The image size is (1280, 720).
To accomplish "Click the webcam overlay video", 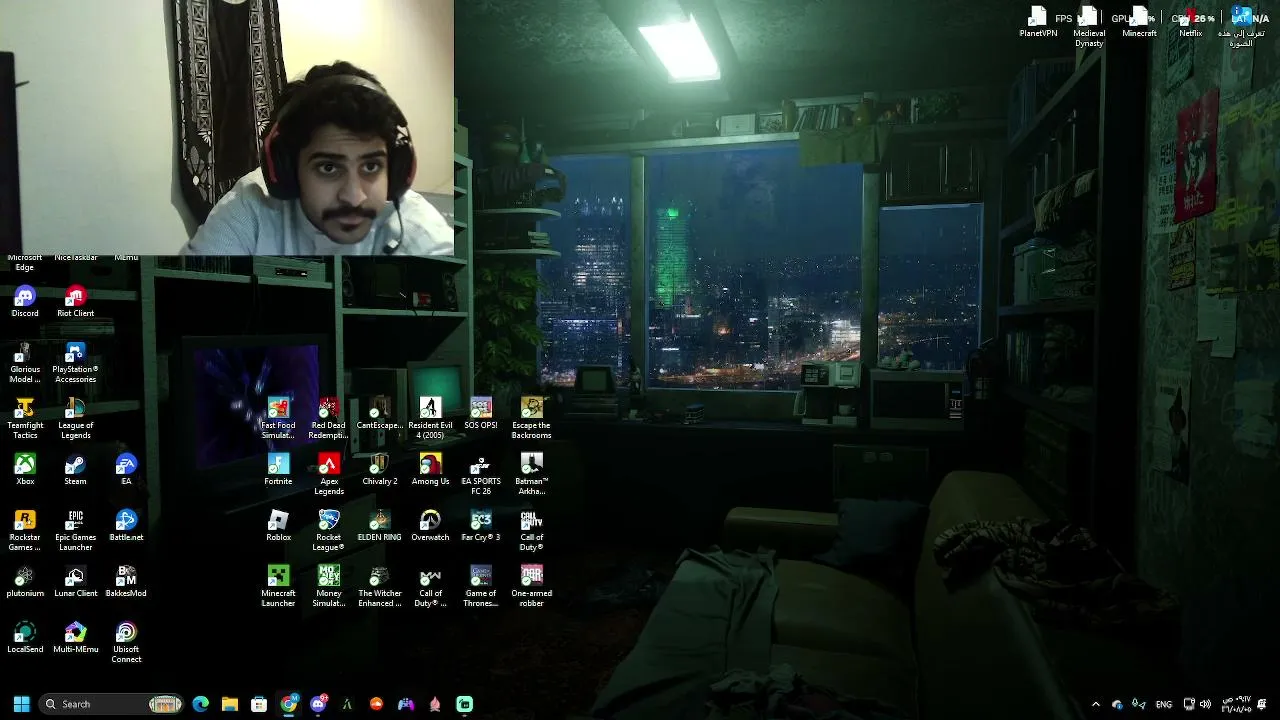I will point(227,127).
